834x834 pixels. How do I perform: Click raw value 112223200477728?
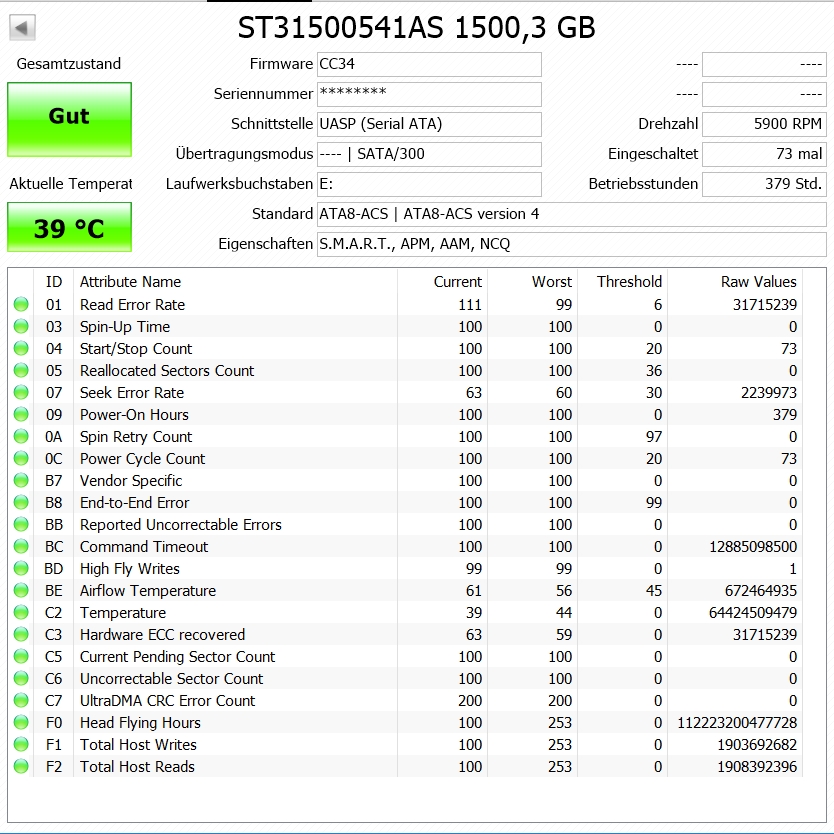point(737,723)
